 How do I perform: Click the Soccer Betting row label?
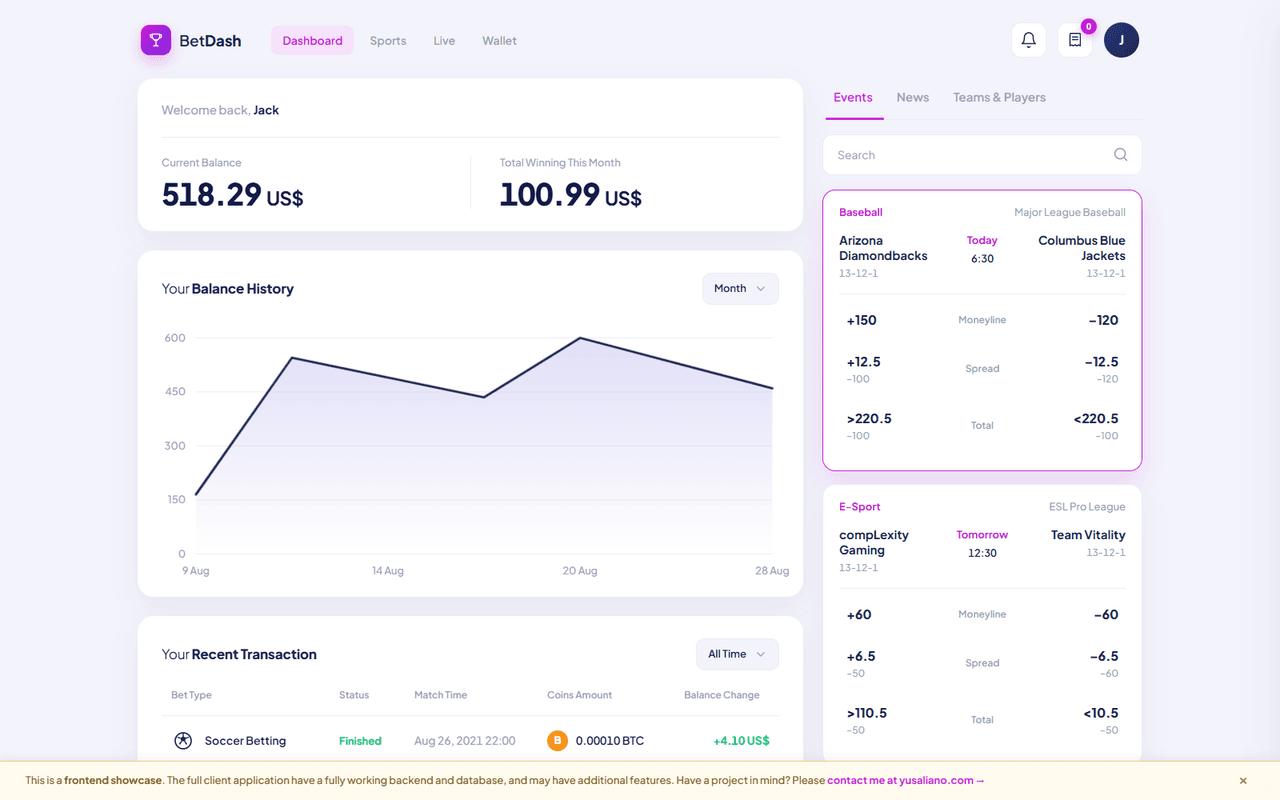point(245,741)
